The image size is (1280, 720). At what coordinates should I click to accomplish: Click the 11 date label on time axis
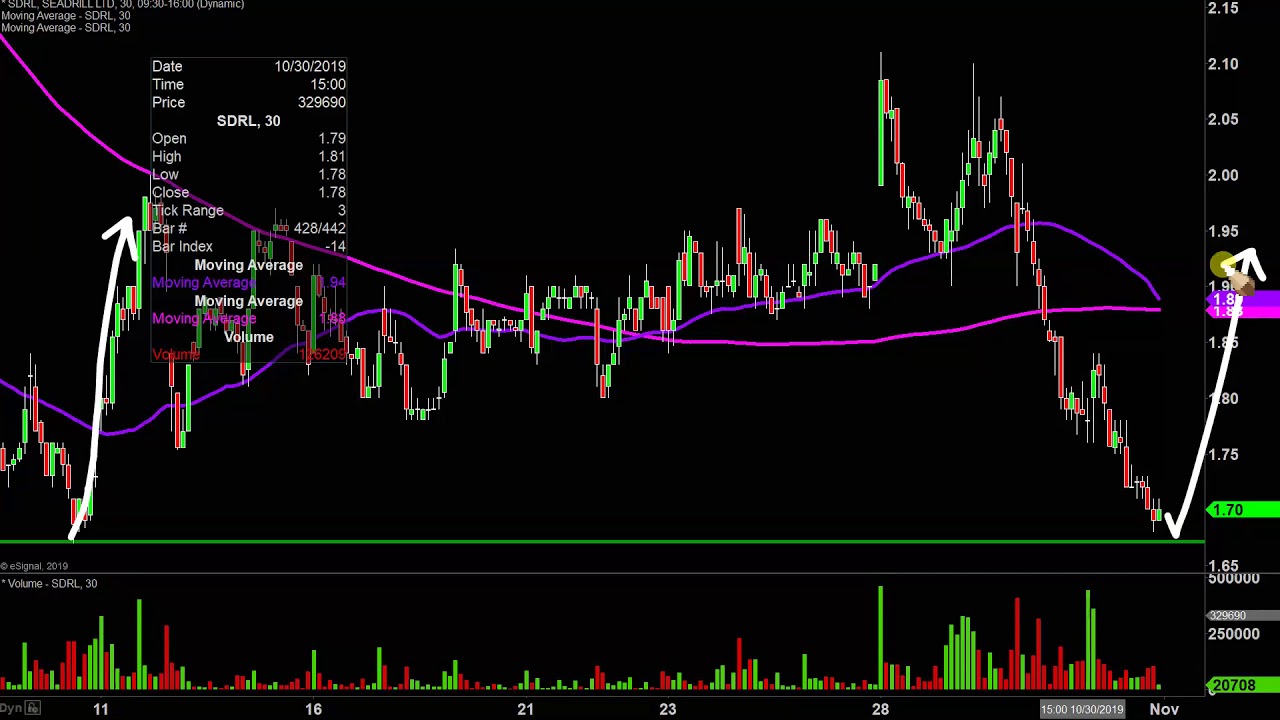[x=101, y=709]
